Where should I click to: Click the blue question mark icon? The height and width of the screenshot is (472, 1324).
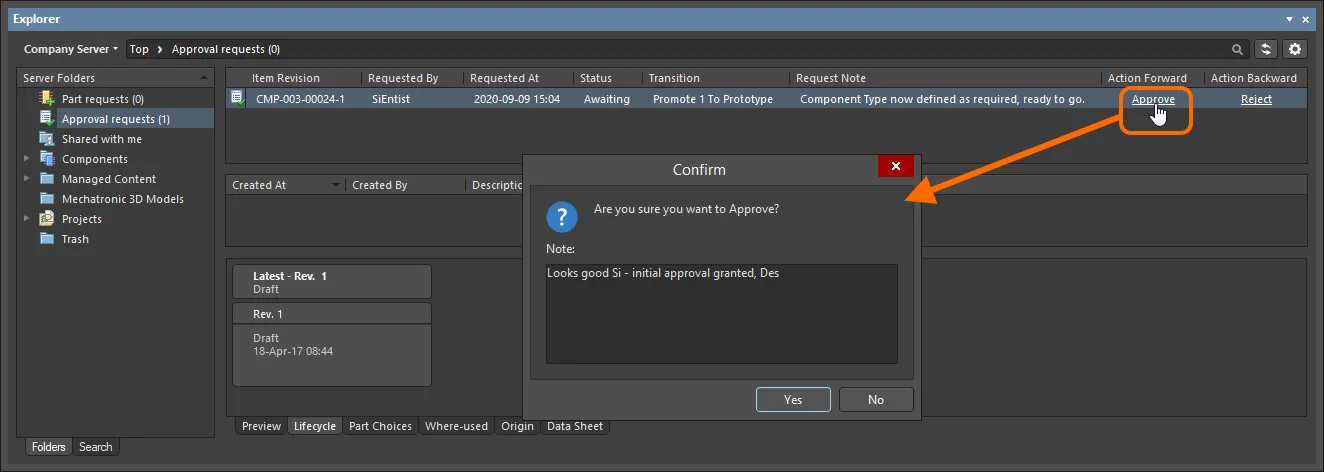pyautogui.click(x=563, y=217)
